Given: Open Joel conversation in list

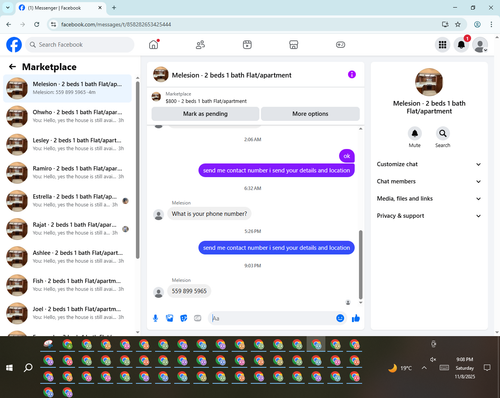Looking at the screenshot, I should click(x=67, y=313).
